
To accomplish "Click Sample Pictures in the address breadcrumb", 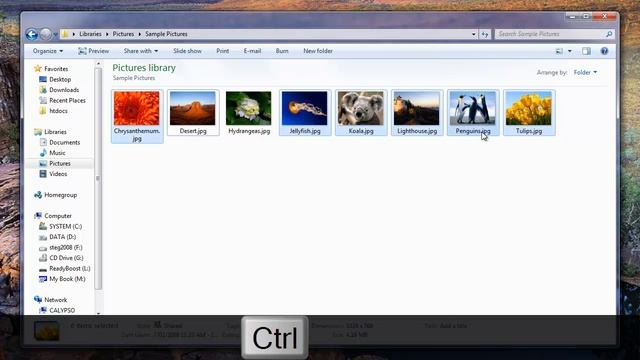I will [166, 34].
